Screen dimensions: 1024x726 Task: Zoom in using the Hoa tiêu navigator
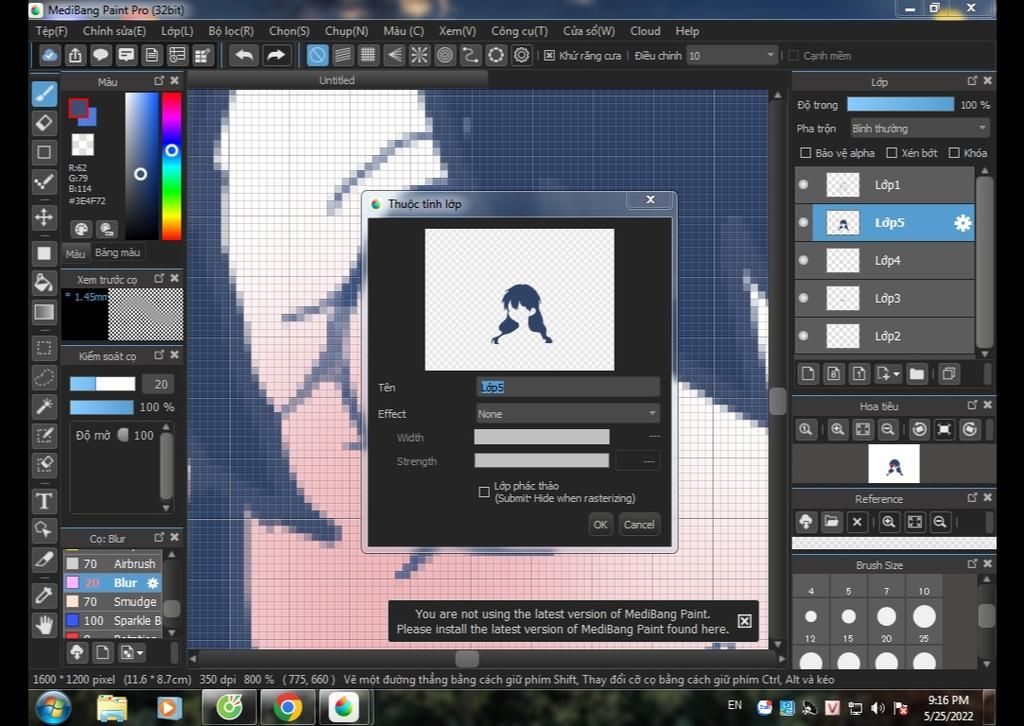[837, 429]
